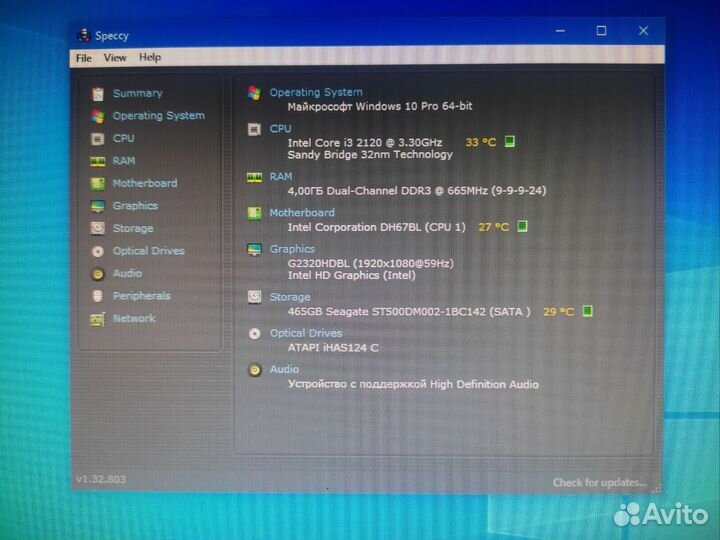Image resolution: width=720 pixels, height=540 pixels.
Task: Click the Optical Drives disc icon in summary panel
Action: click(x=254, y=334)
